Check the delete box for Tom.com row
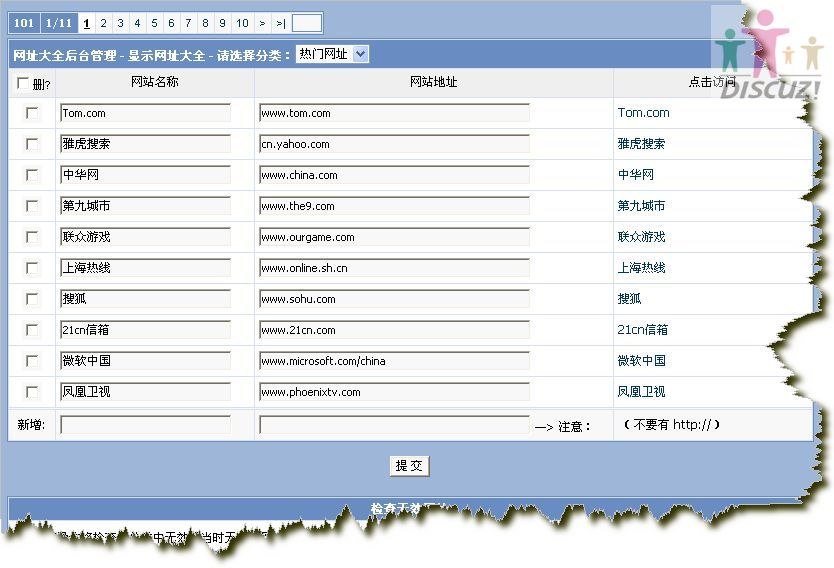This screenshot has height=568, width=834. 32,113
